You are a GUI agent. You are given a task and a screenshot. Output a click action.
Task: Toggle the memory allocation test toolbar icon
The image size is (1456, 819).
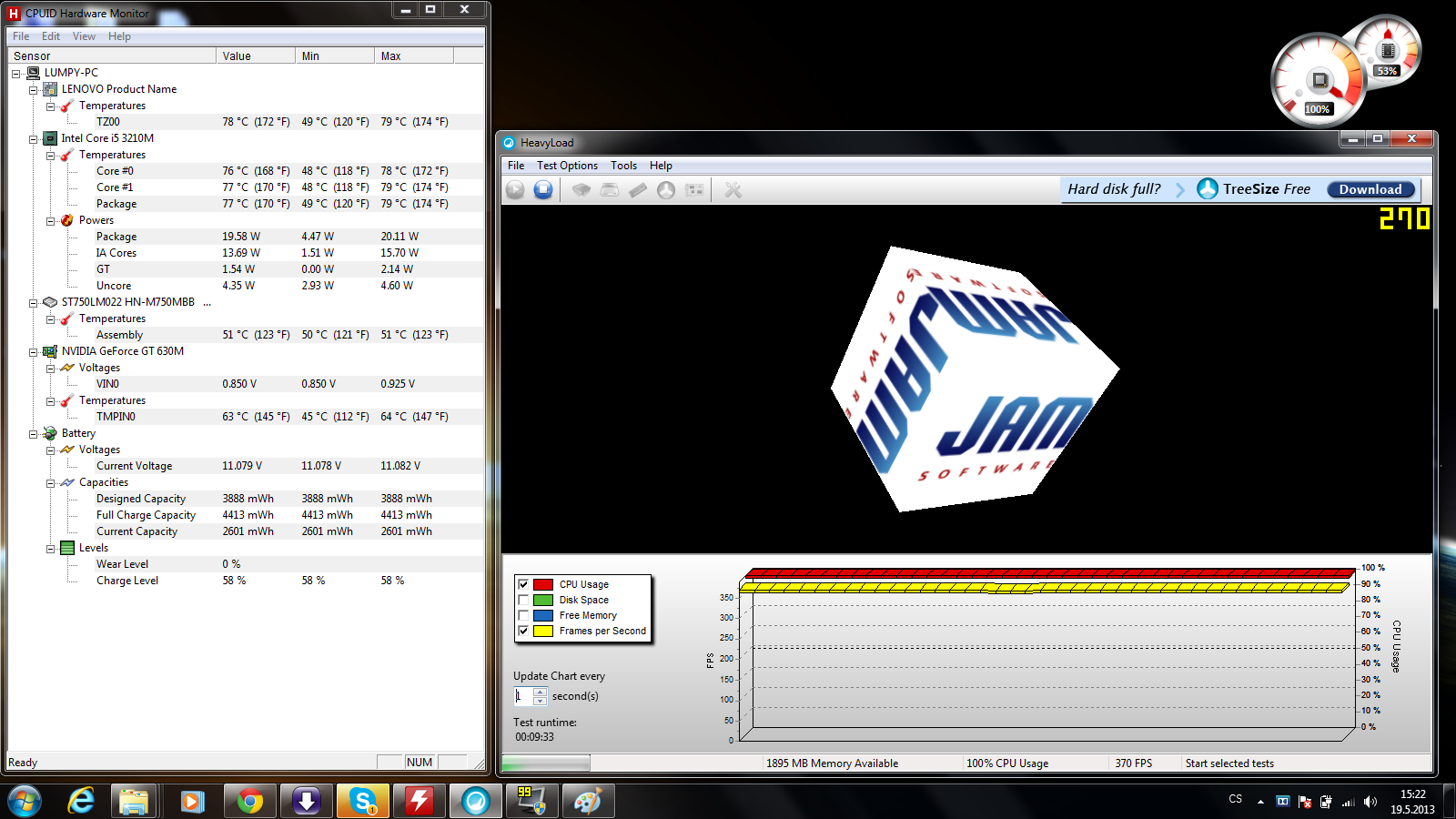tap(638, 189)
